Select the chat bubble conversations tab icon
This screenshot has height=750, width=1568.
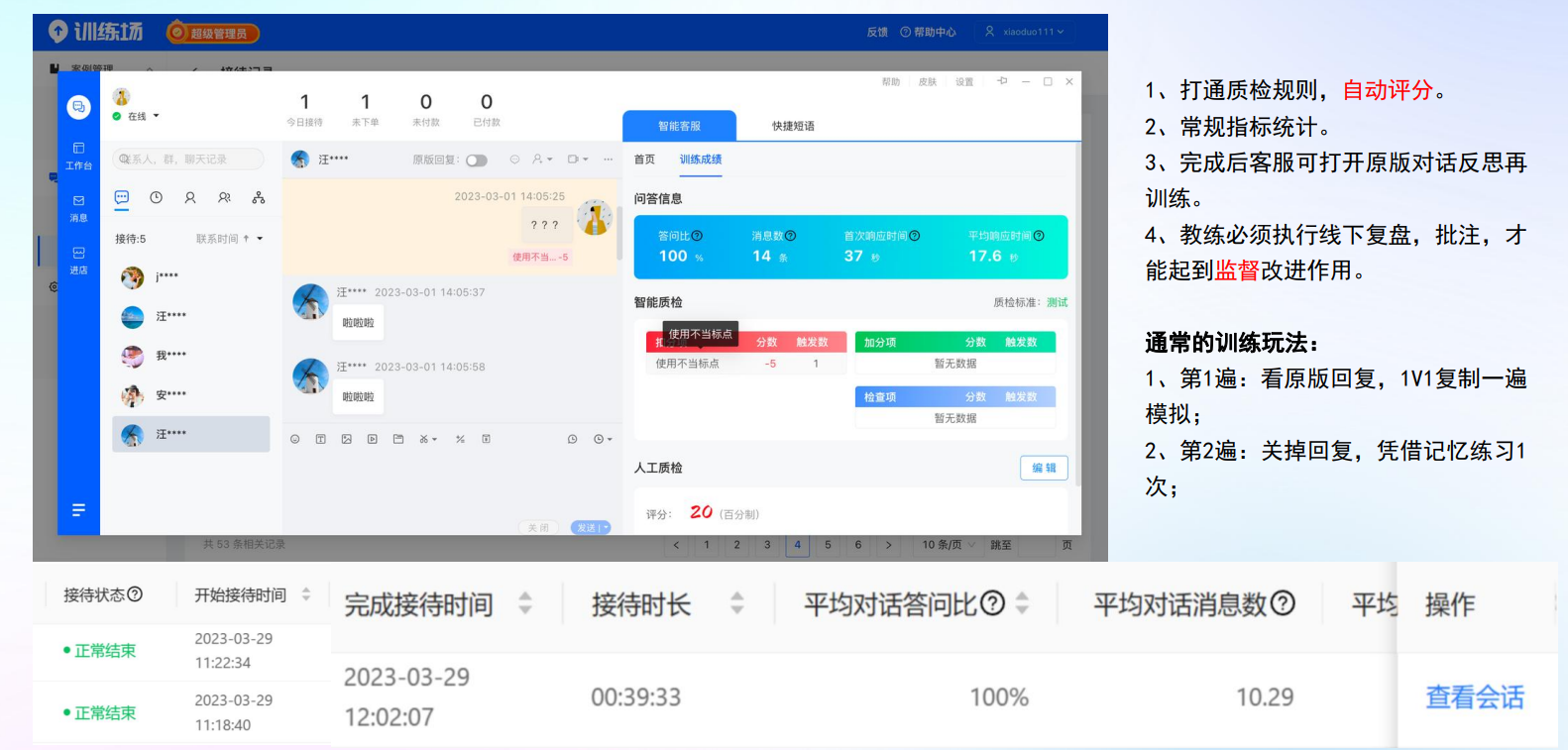coord(122,198)
